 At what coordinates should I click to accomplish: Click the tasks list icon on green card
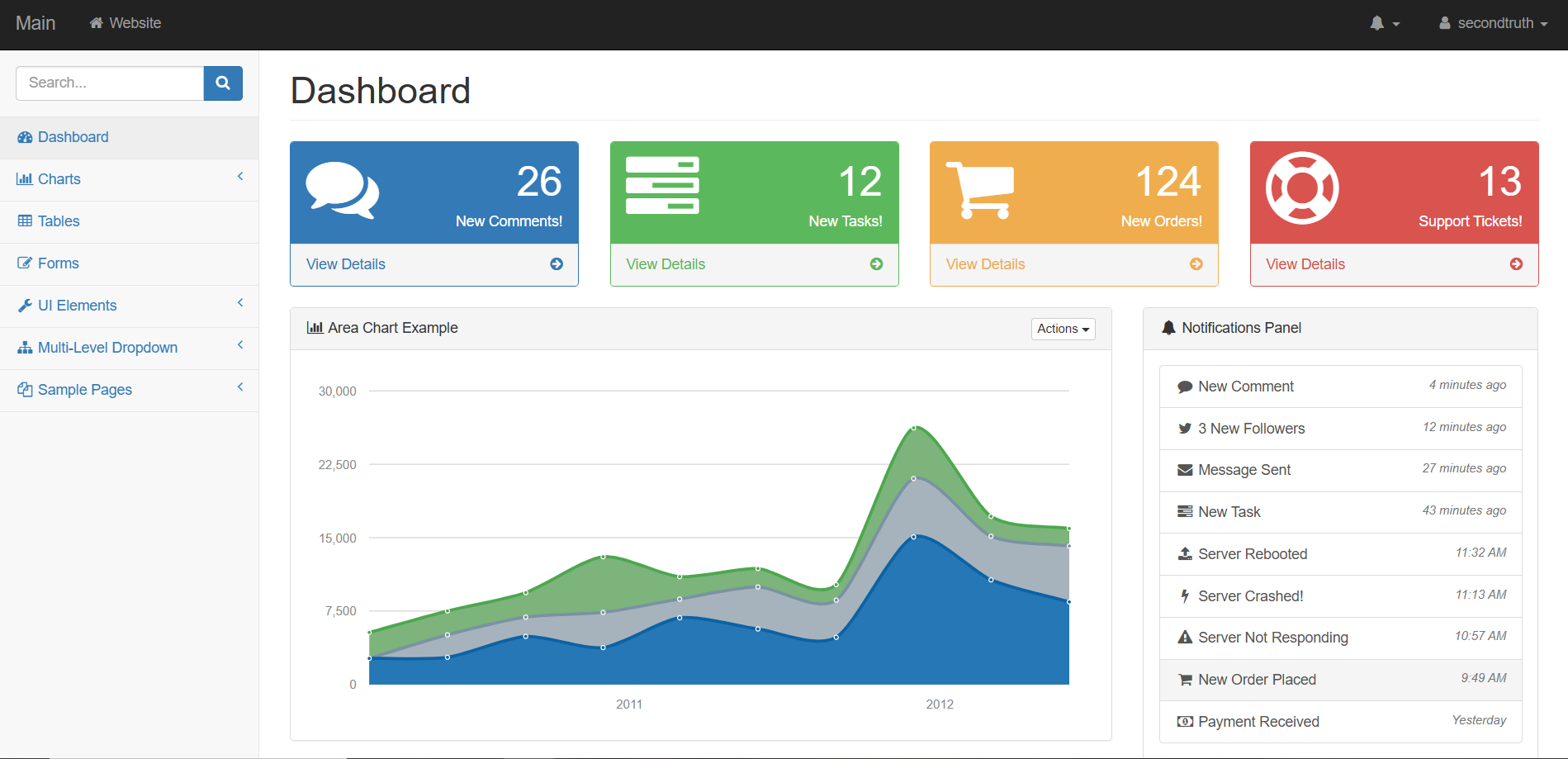pos(662,185)
